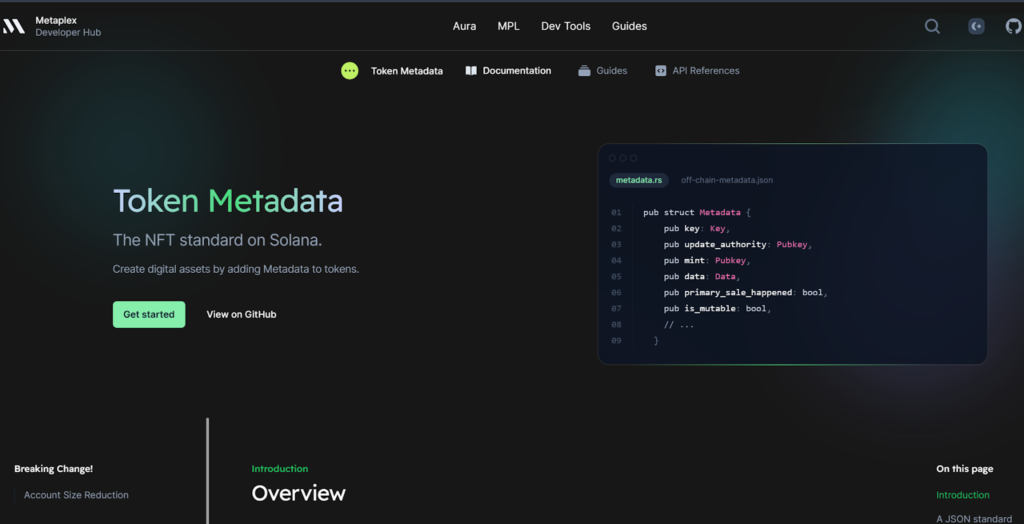Click the 'pub struct Metadata {' code line

click(697, 212)
